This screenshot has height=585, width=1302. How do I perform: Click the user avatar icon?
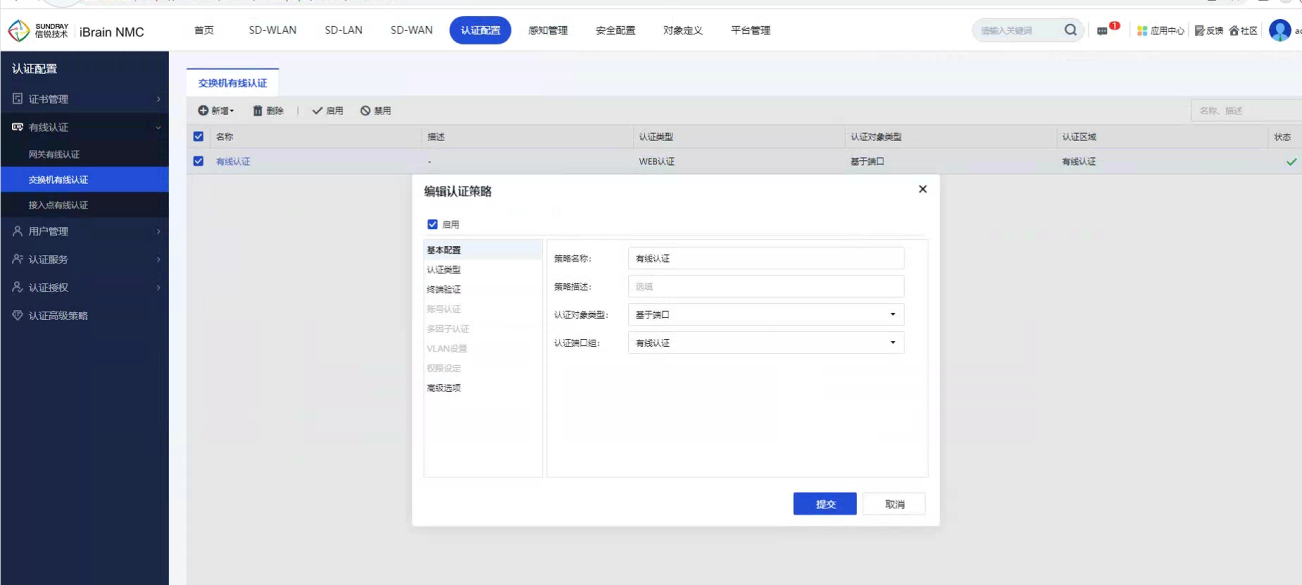tap(1279, 30)
